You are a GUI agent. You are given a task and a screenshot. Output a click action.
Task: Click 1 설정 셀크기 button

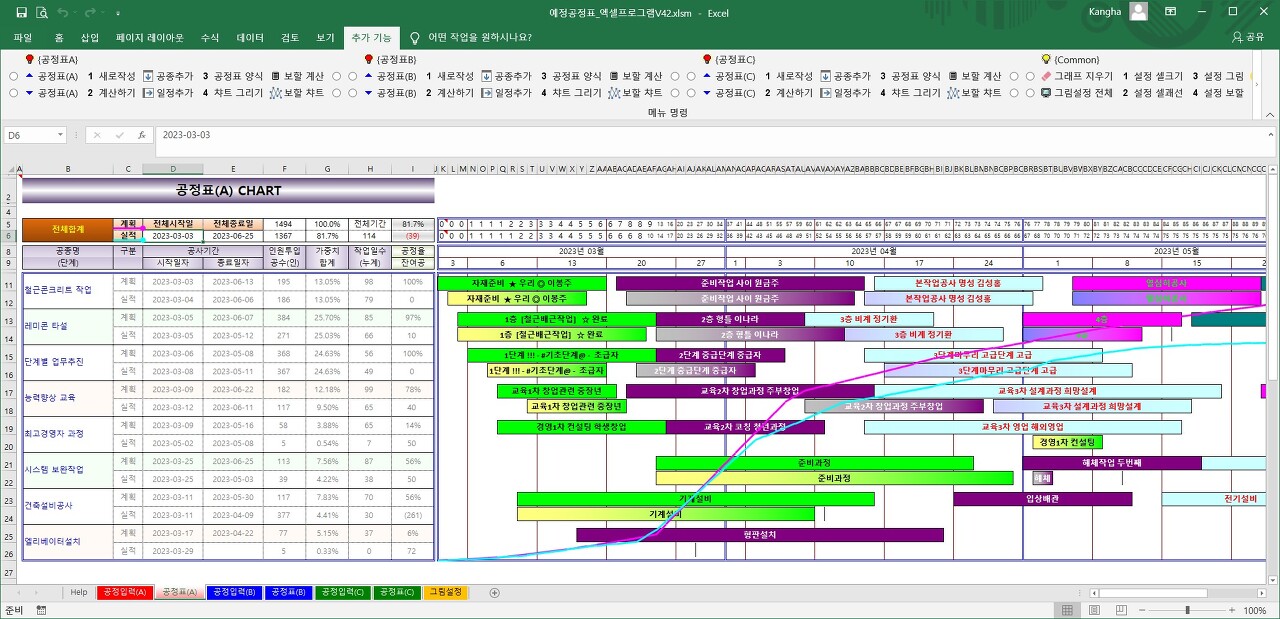coord(1152,76)
